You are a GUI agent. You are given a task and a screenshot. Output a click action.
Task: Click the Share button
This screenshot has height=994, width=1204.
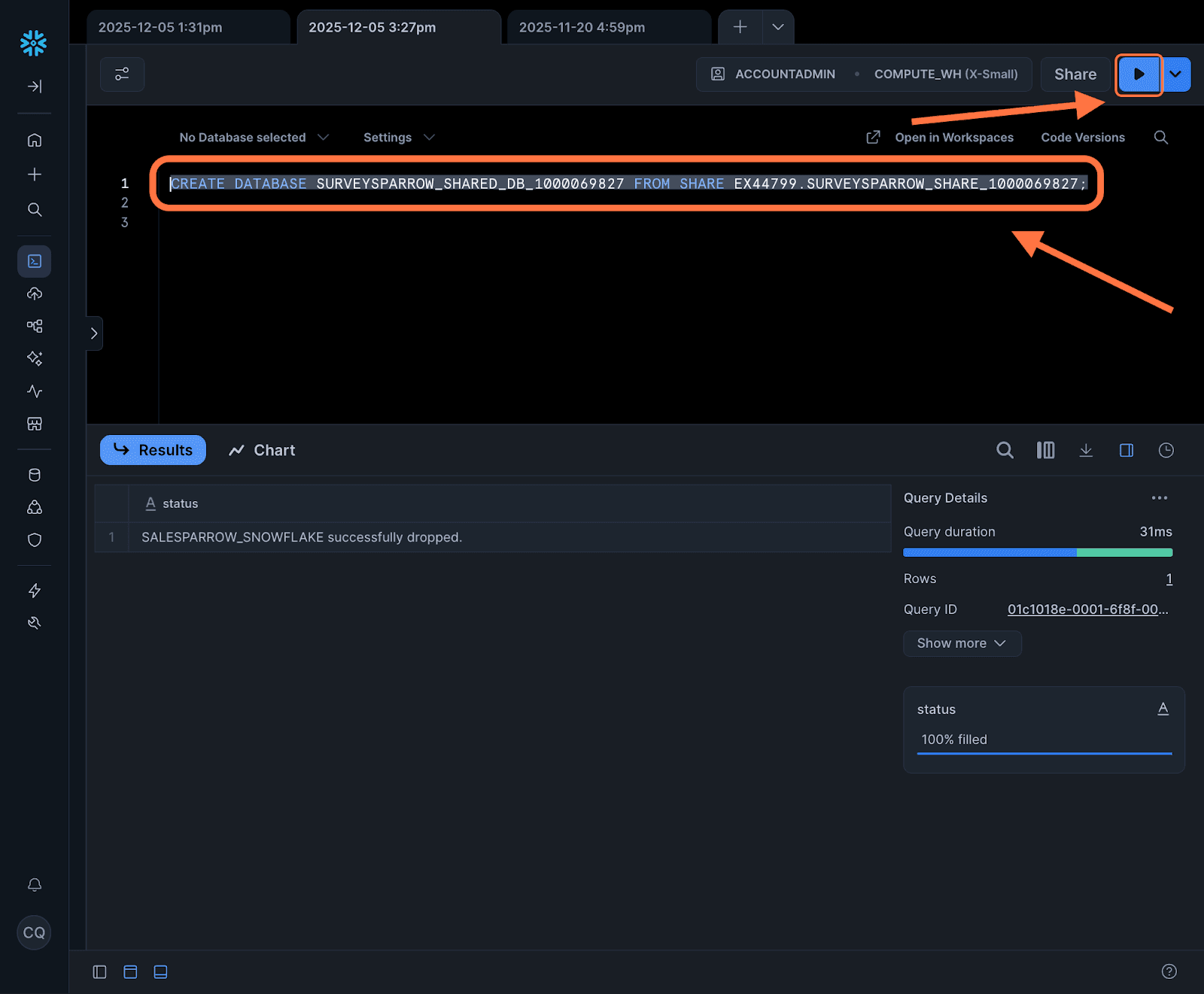point(1075,74)
